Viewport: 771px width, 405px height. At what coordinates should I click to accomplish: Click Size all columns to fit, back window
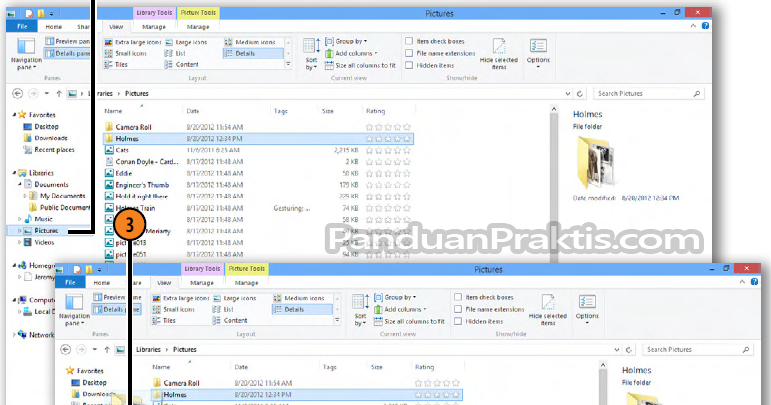tap(360, 65)
